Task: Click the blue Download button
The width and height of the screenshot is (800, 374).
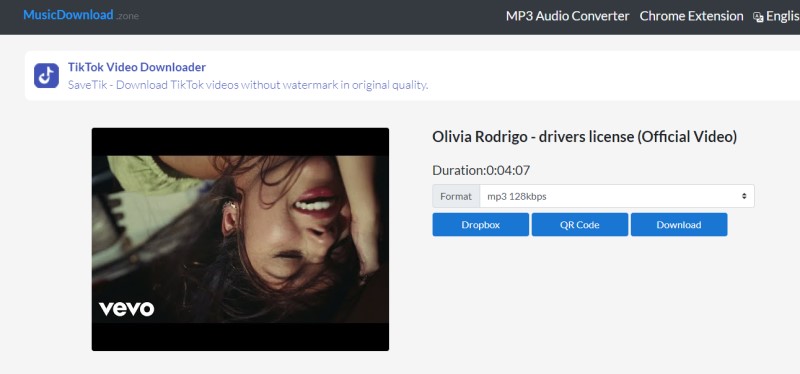Action: click(x=679, y=225)
